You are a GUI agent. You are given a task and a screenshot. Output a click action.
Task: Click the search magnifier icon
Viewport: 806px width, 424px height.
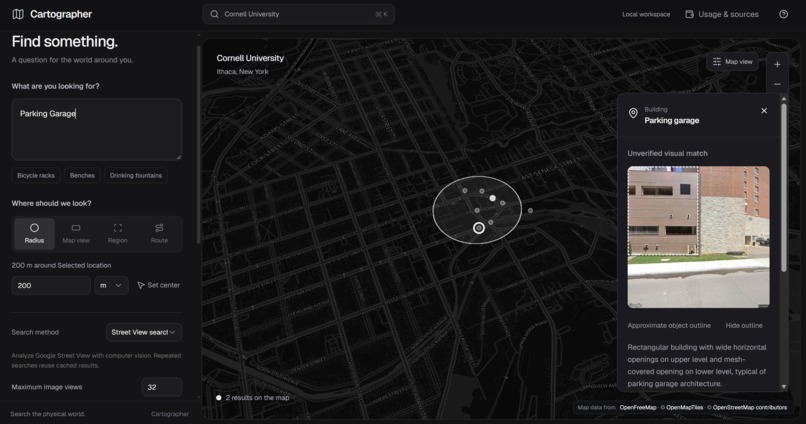(x=214, y=14)
